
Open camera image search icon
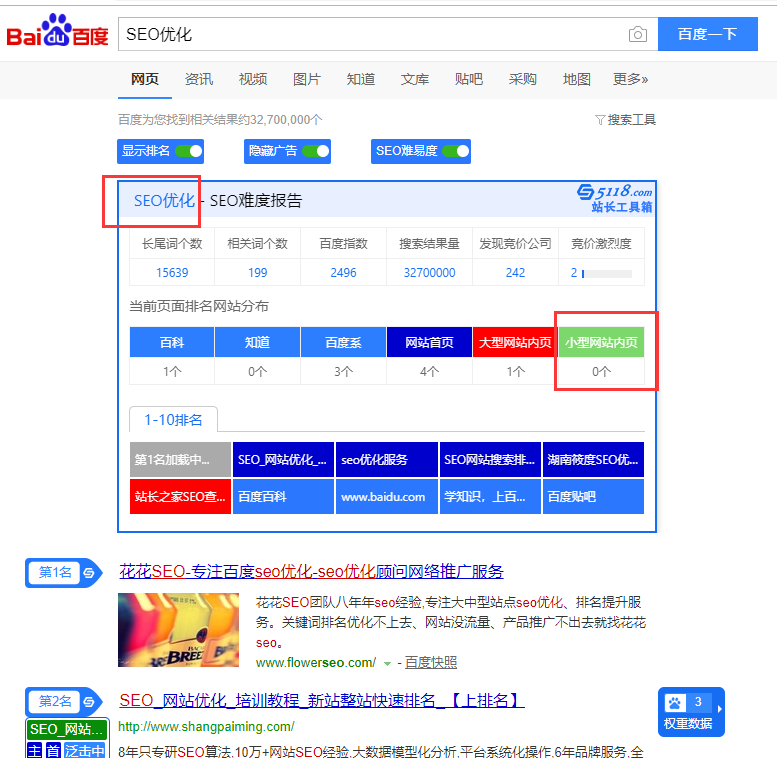tap(638, 34)
